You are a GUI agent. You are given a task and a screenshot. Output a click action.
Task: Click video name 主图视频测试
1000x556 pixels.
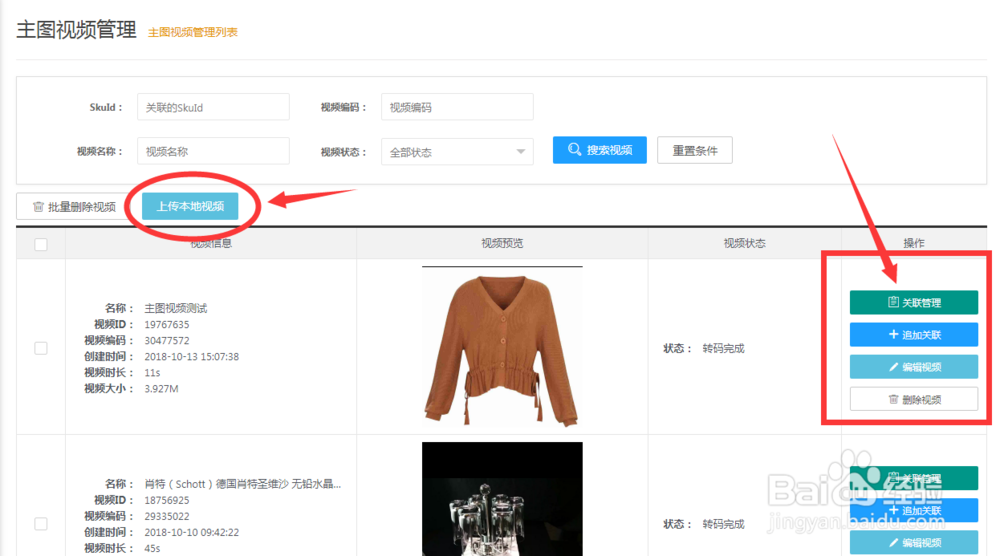pyautogui.click(x=175, y=308)
